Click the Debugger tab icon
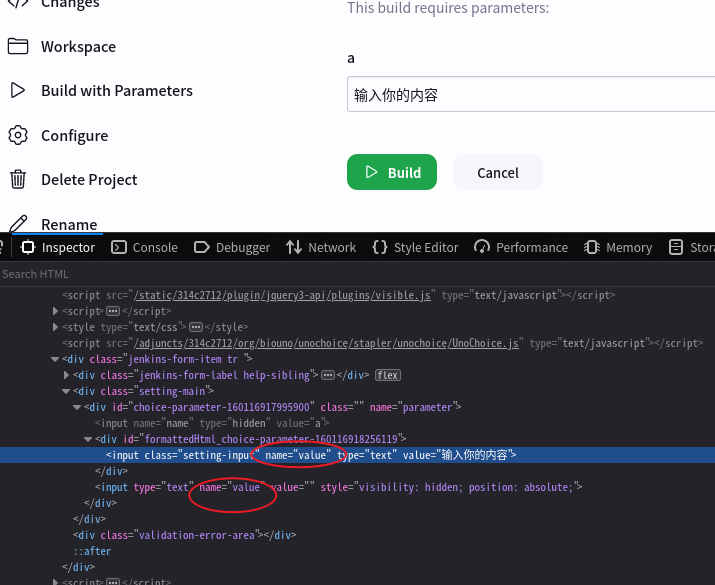 pos(202,247)
